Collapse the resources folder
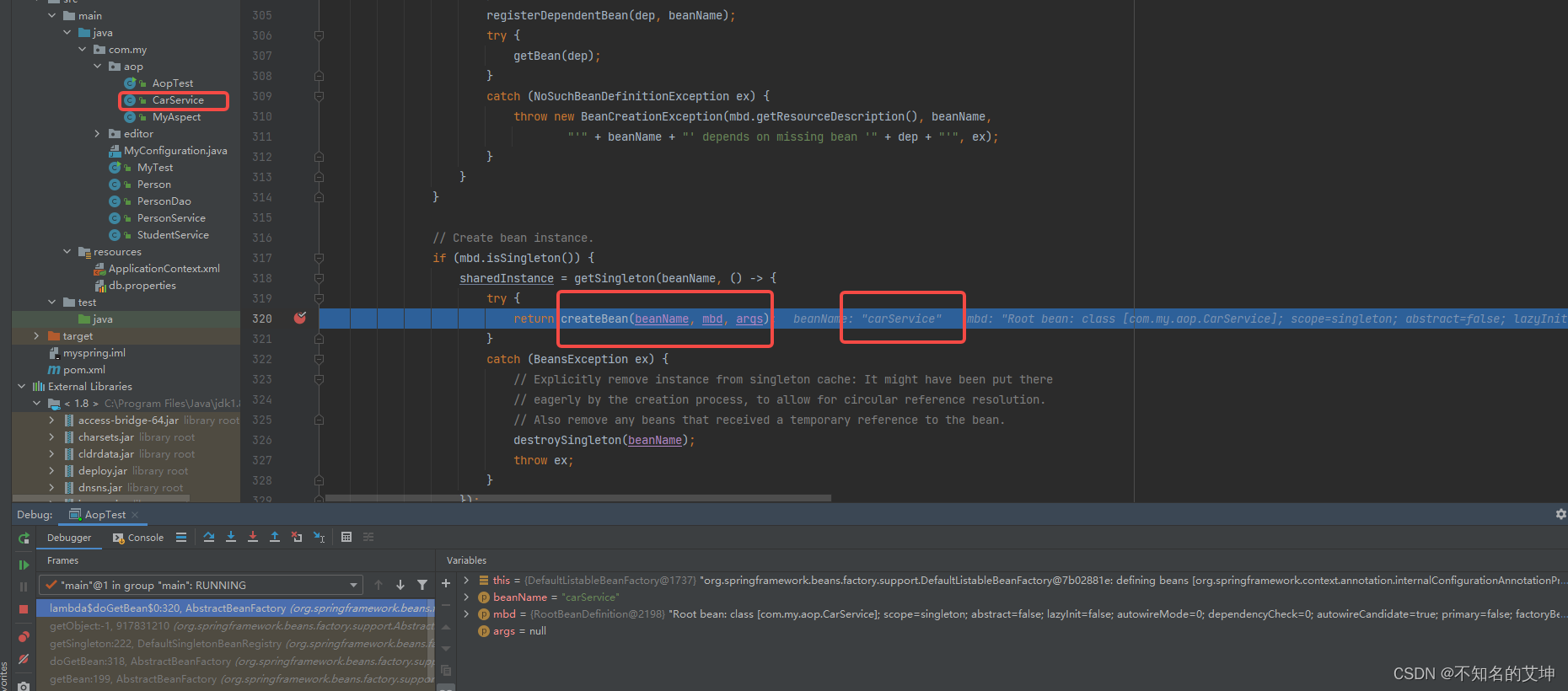 click(67, 251)
